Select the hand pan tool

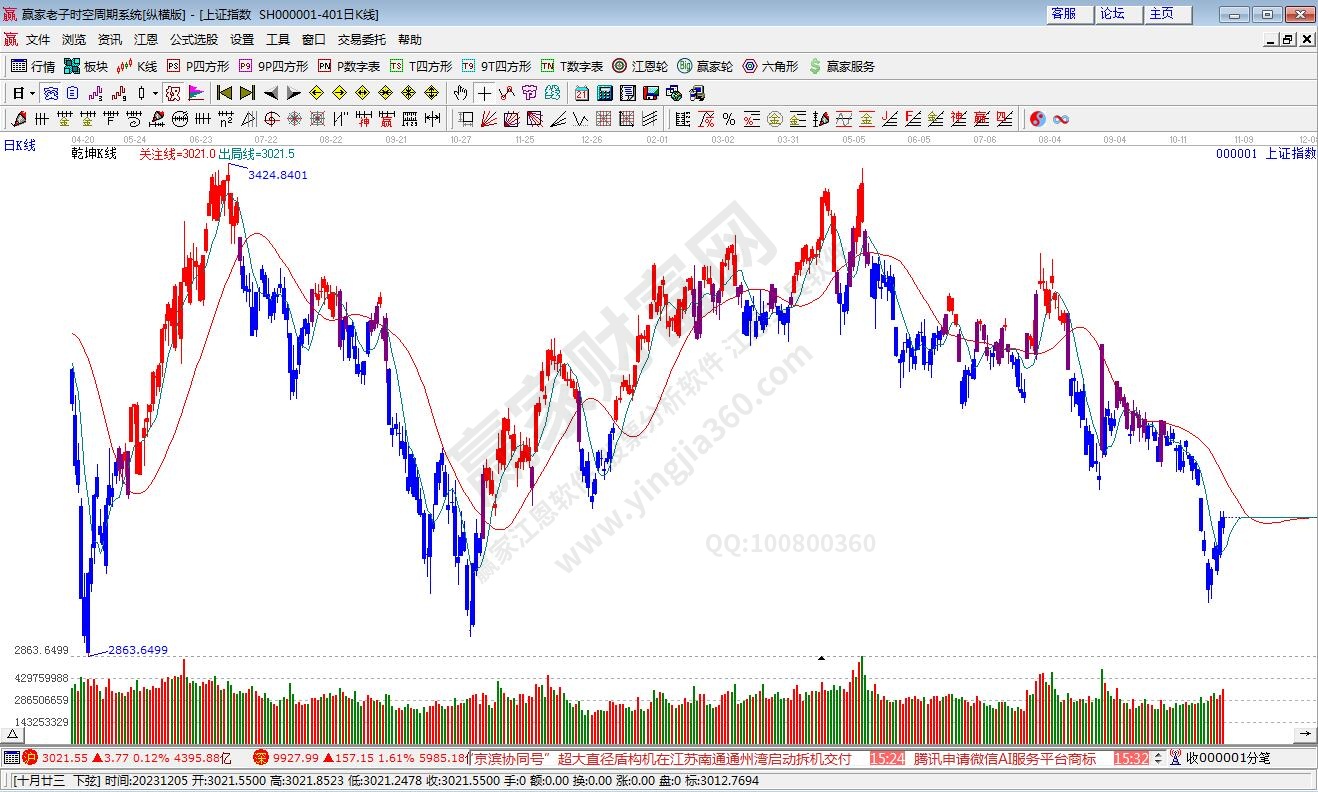click(x=460, y=93)
